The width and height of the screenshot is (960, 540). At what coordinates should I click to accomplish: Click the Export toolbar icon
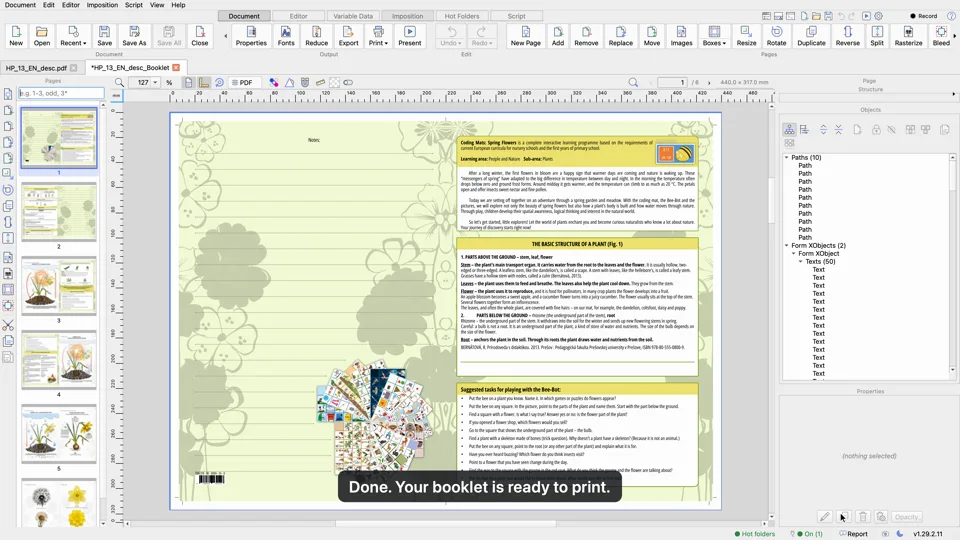(x=348, y=36)
